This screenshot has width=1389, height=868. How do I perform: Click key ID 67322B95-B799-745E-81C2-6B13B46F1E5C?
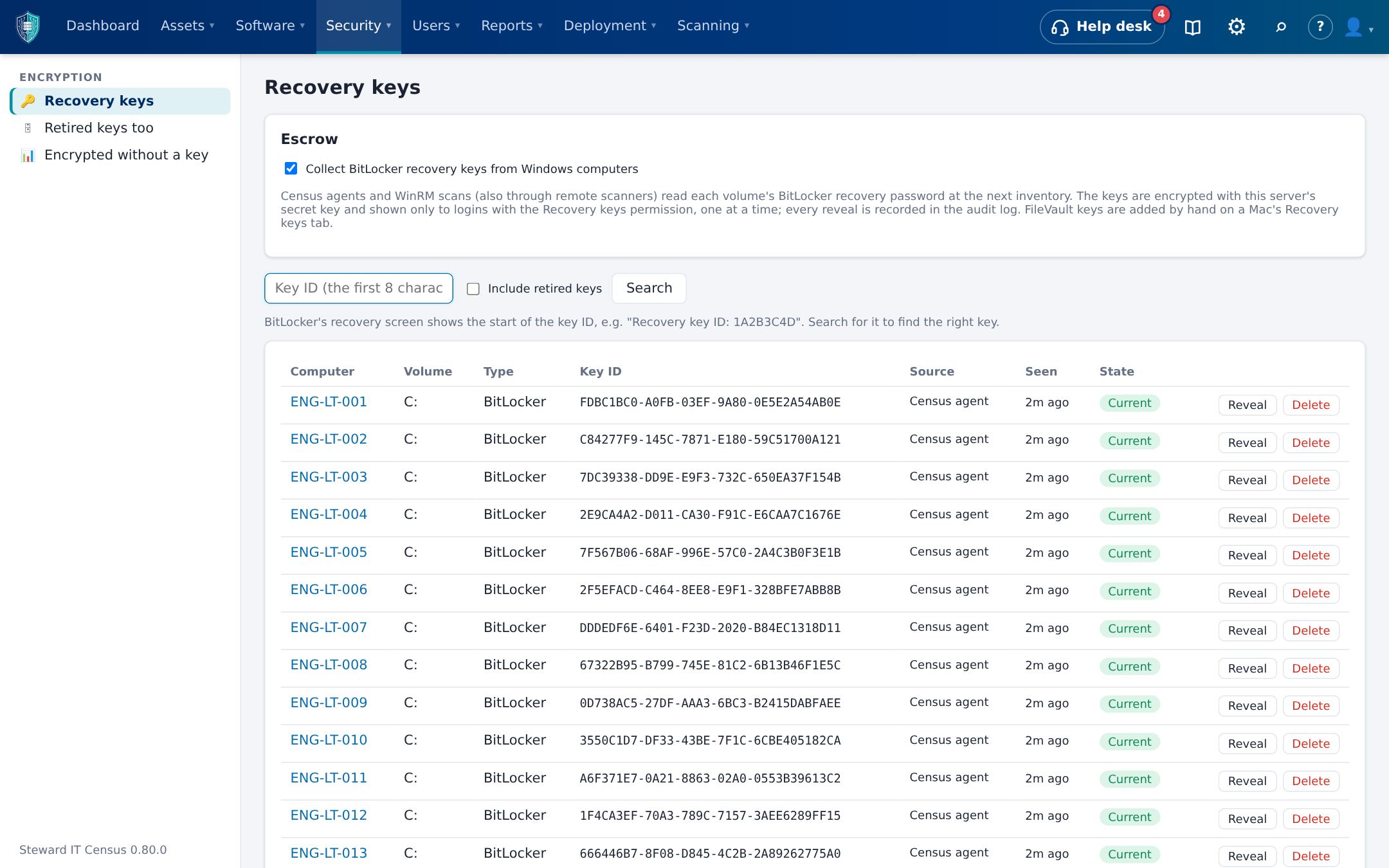pos(710,665)
